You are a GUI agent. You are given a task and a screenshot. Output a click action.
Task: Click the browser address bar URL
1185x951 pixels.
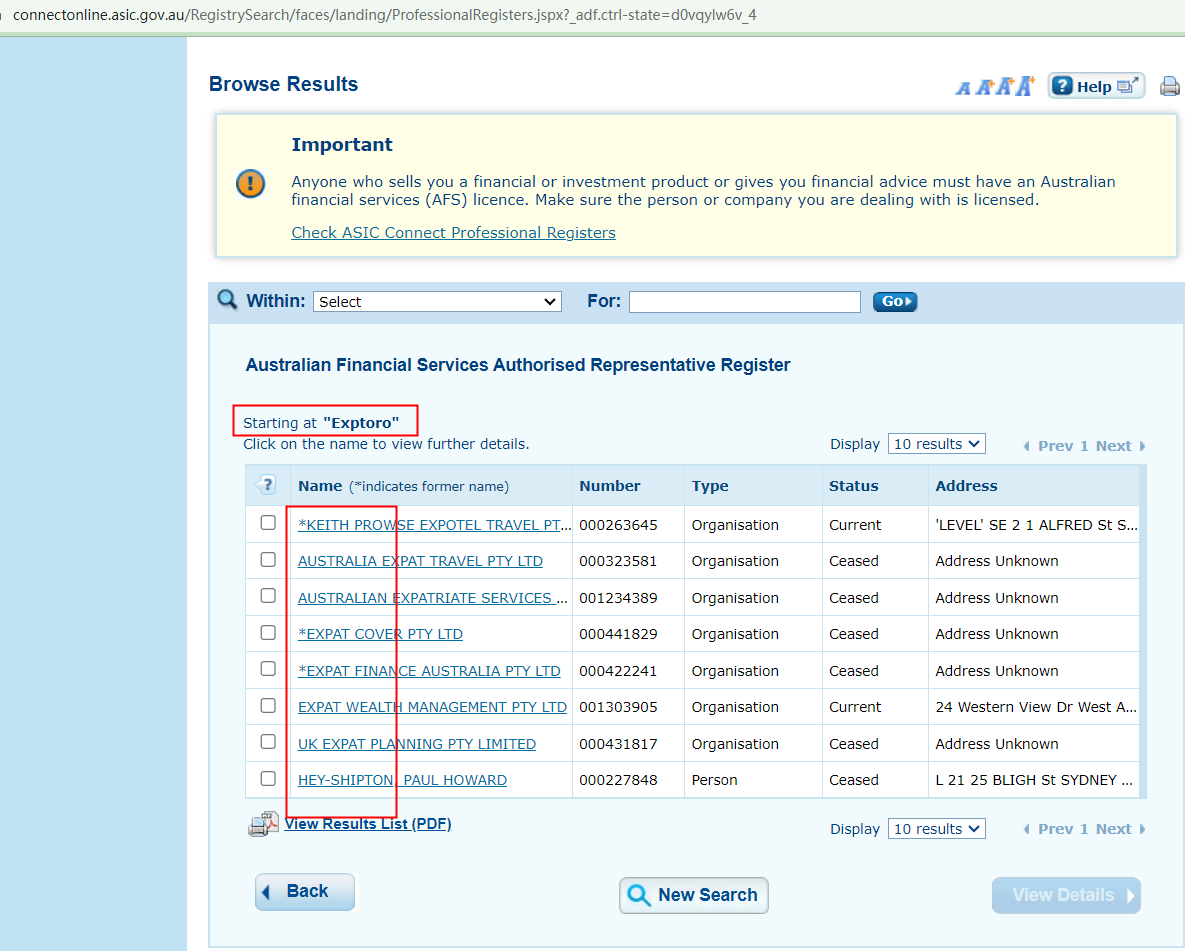coord(385,15)
